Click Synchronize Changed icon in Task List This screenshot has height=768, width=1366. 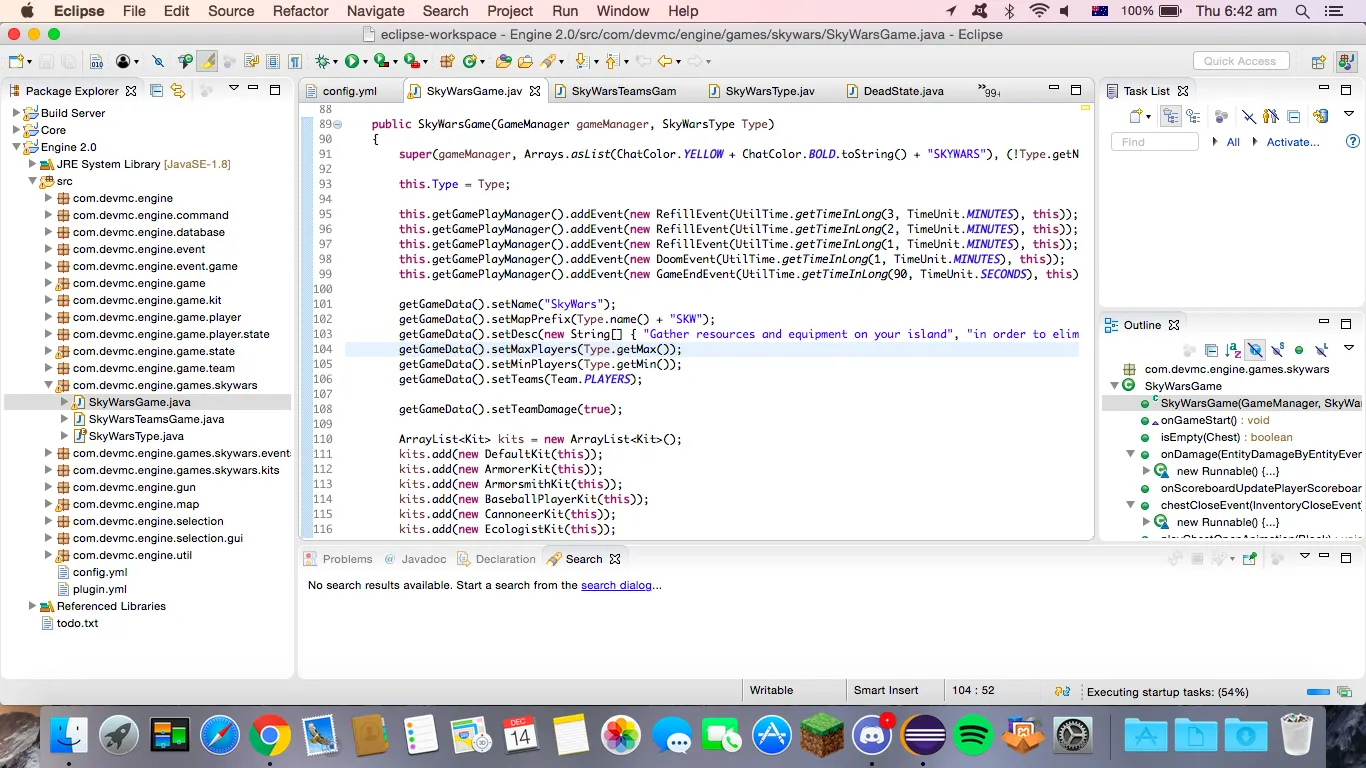(x=1321, y=116)
